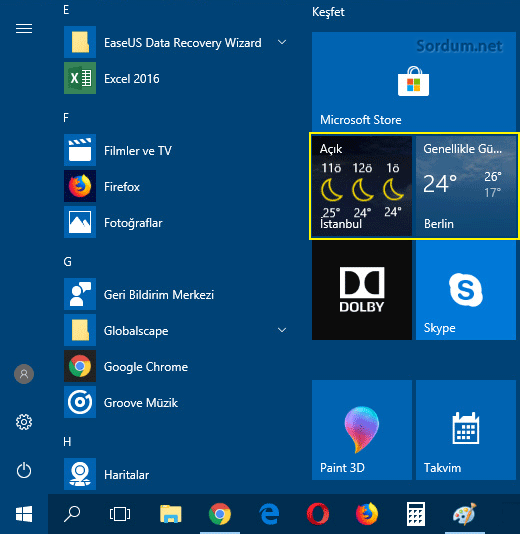Image resolution: width=520 pixels, height=534 pixels.
Task: Expand the Globalscape folder chevron
Action: (x=282, y=330)
